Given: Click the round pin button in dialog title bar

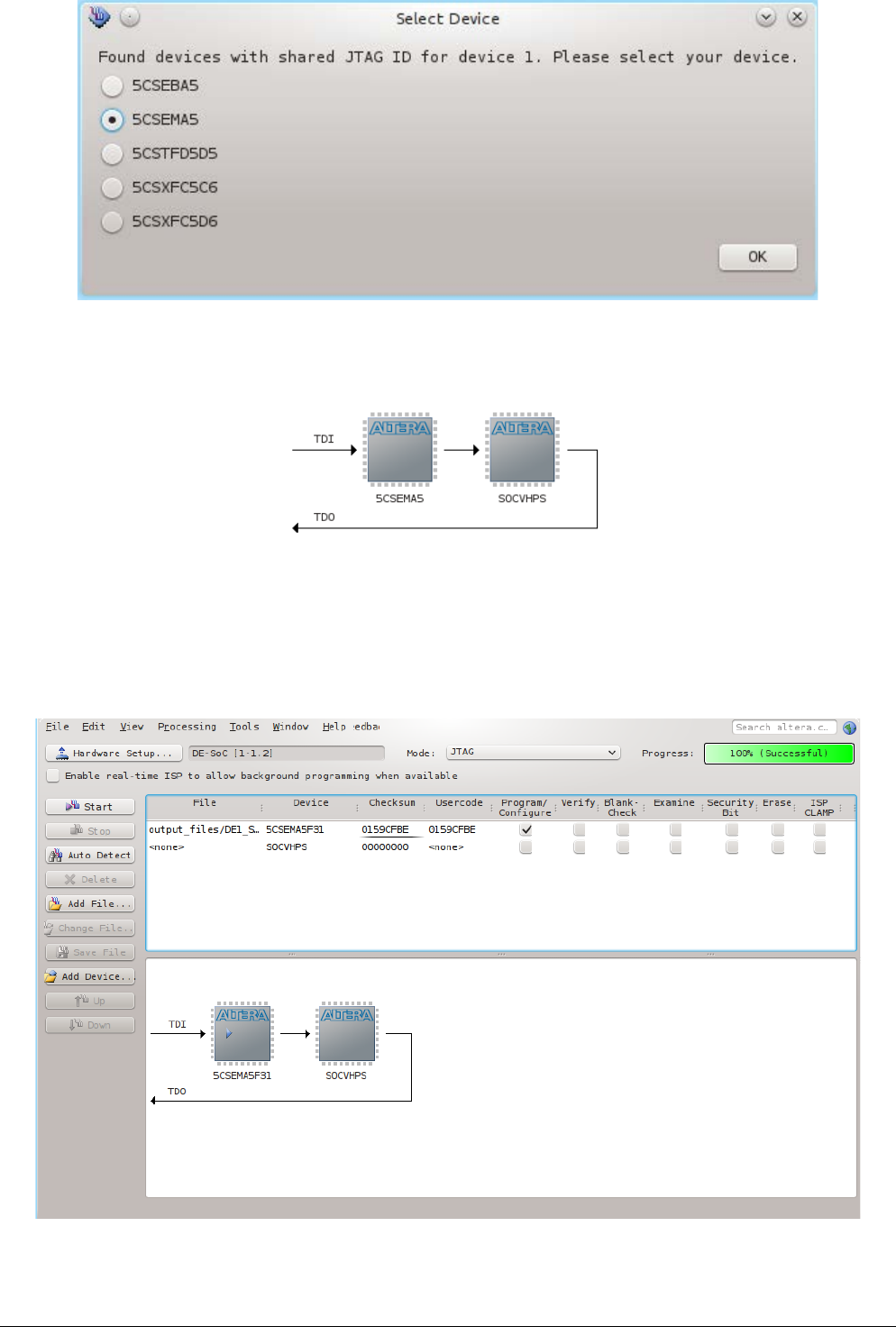Looking at the screenshot, I should pos(130,17).
